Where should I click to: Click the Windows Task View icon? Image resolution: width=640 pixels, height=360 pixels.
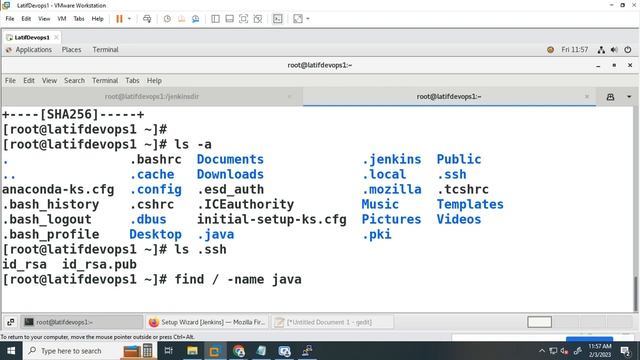click(x=168, y=351)
